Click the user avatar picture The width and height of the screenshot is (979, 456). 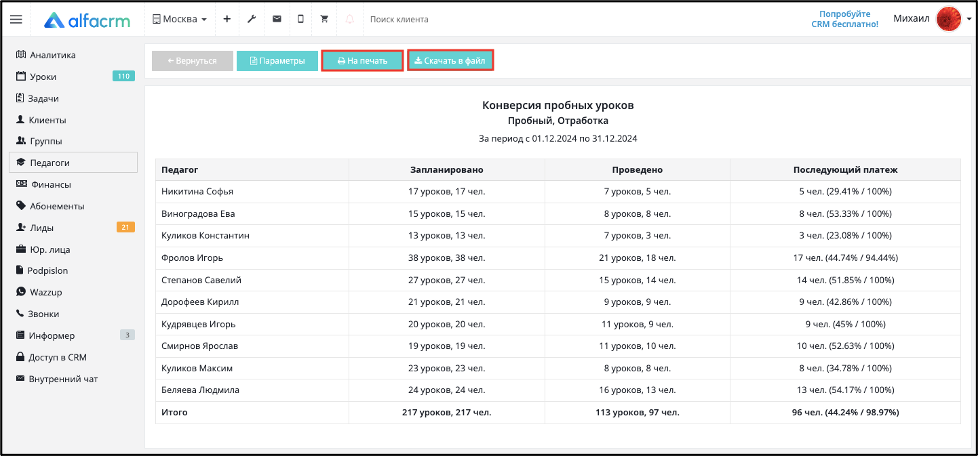click(x=949, y=19)
